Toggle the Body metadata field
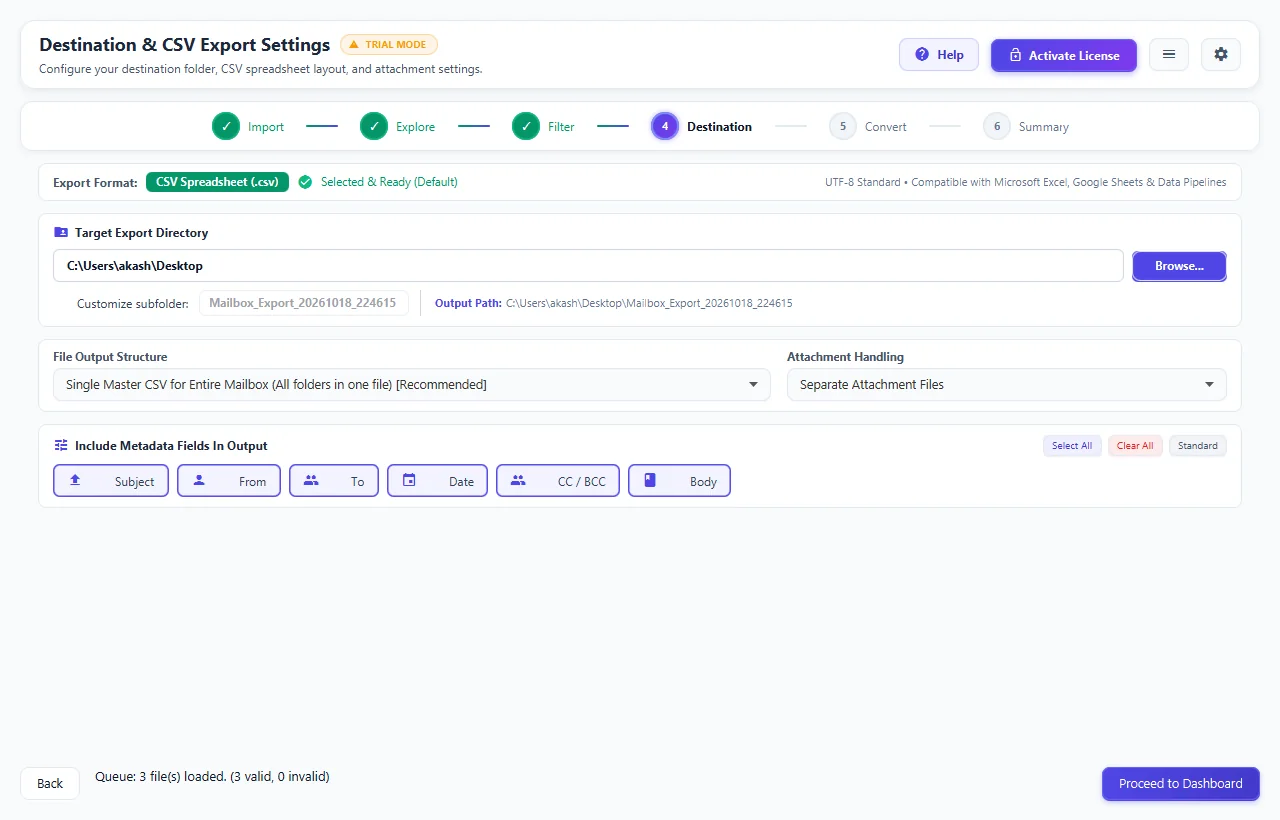 coord(679,481)
